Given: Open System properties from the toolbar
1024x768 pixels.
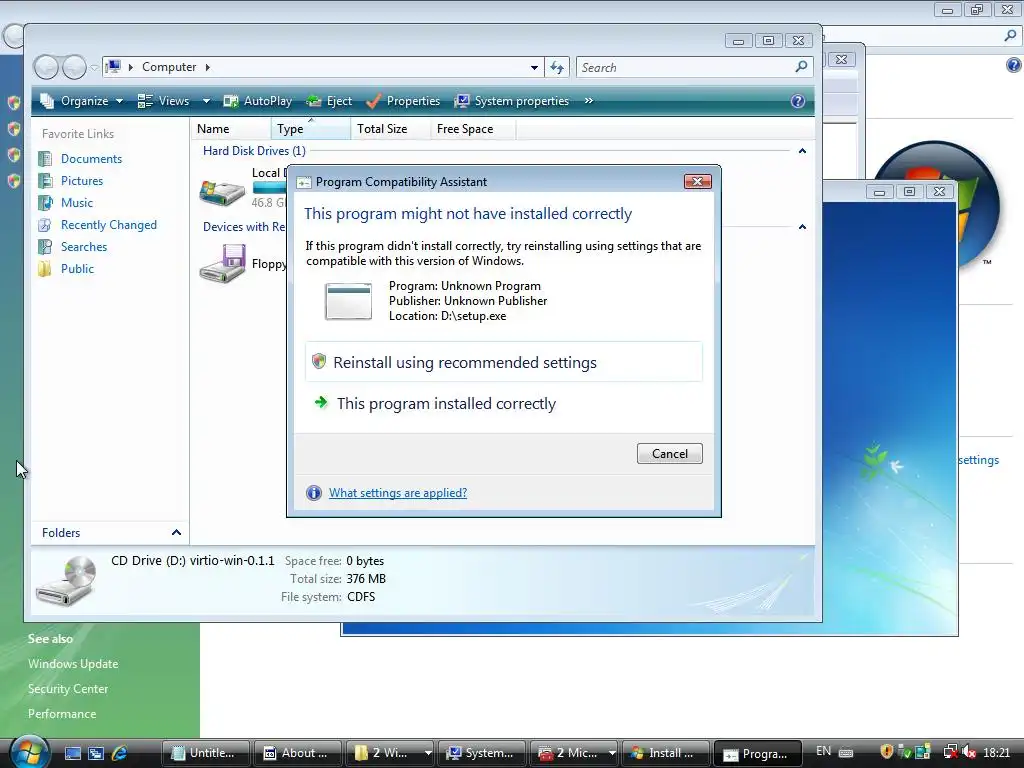Looking at the screenshot, I should click(x=512, y=101).
